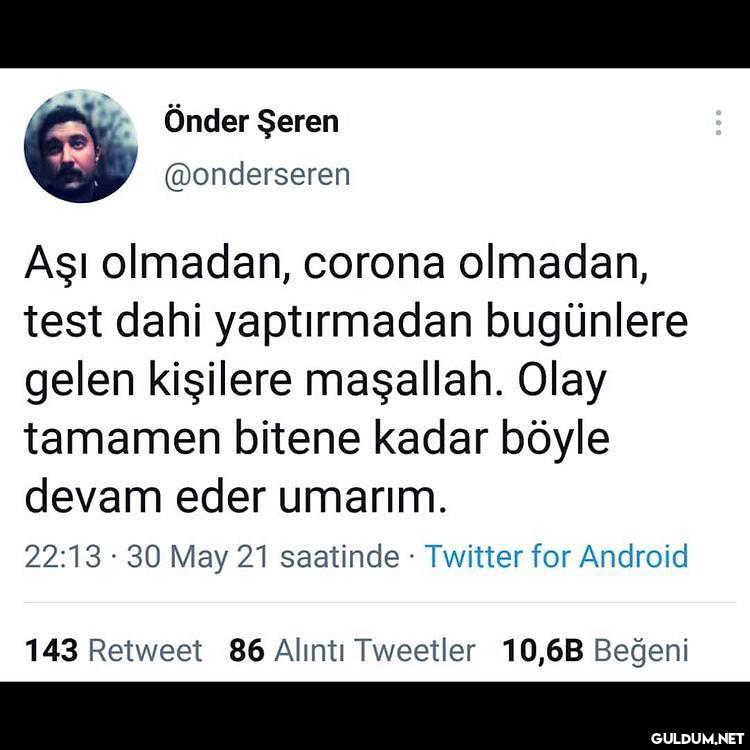Click the Twitter for Android source link
750x750 pixels.
coord(556,556)
